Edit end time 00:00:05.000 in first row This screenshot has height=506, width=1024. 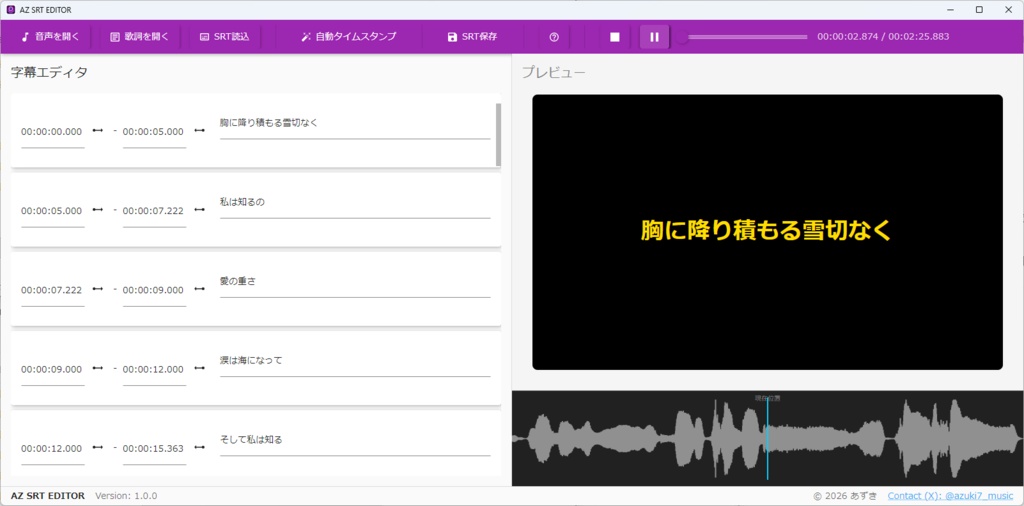[154, 132]
